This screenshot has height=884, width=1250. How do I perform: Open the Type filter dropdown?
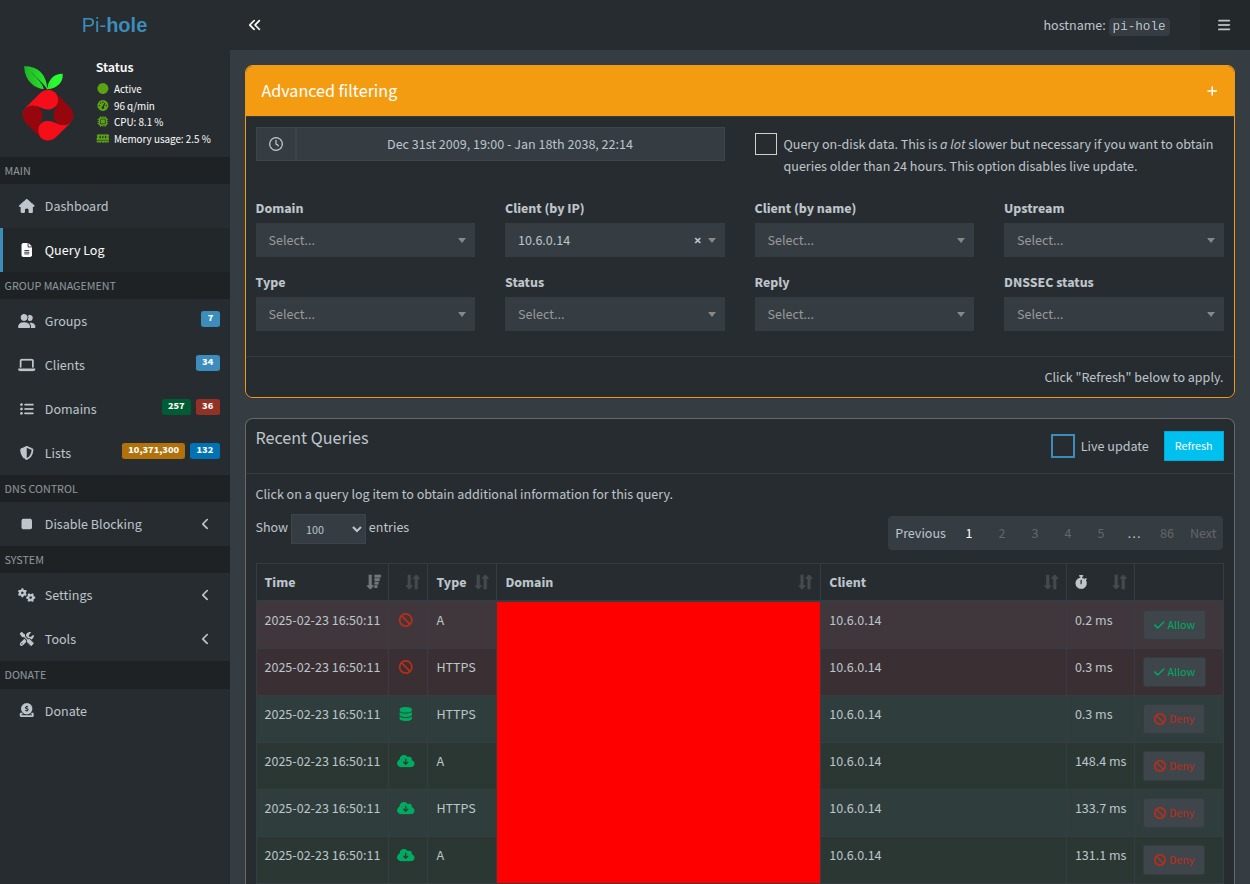(365, 314)
